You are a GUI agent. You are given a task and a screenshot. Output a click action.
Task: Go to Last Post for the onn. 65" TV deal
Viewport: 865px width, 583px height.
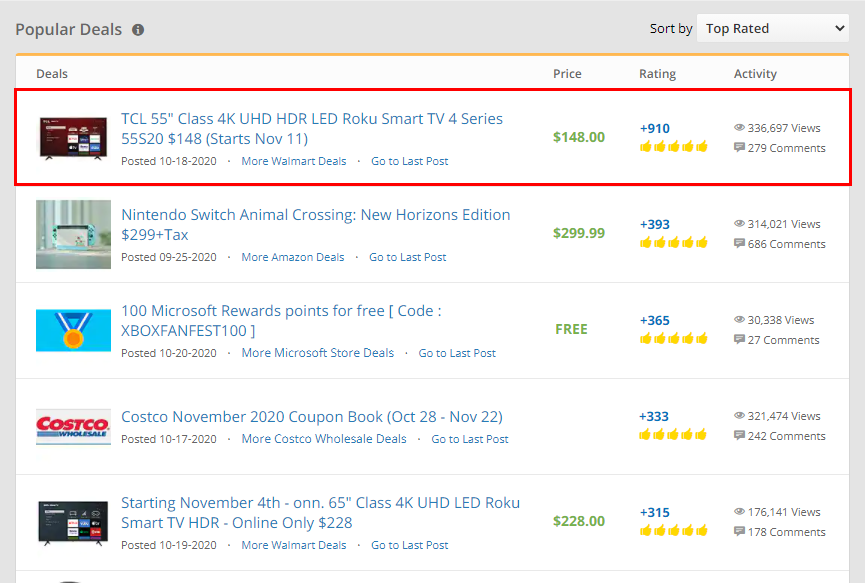tap(409, 545)
